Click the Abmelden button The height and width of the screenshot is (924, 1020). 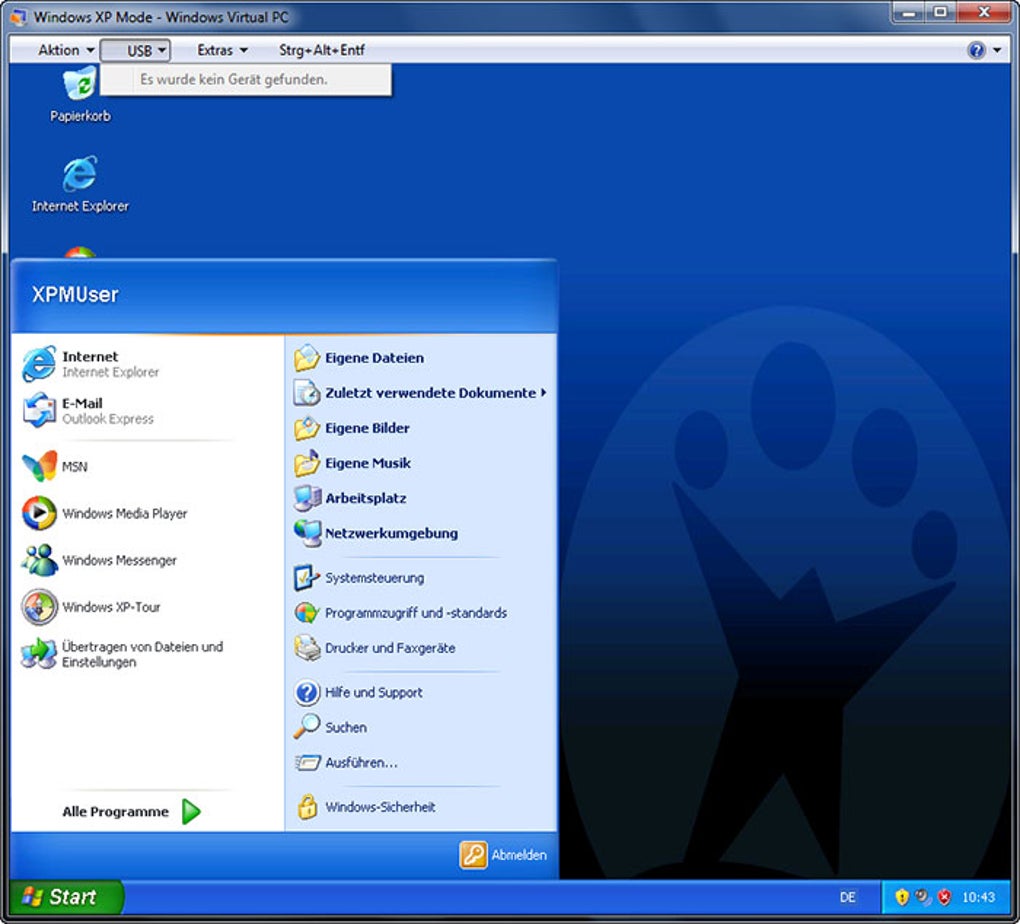(x=505, y=856)
